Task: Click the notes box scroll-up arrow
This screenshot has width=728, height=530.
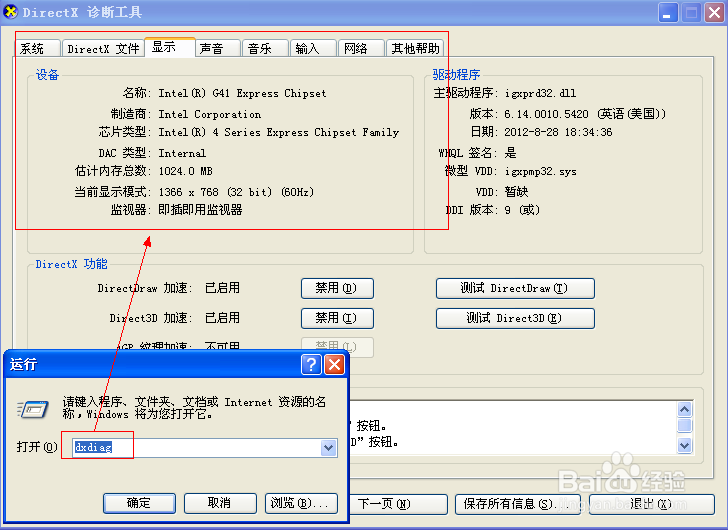Action: pyautogui.click(x=685, y=409)
